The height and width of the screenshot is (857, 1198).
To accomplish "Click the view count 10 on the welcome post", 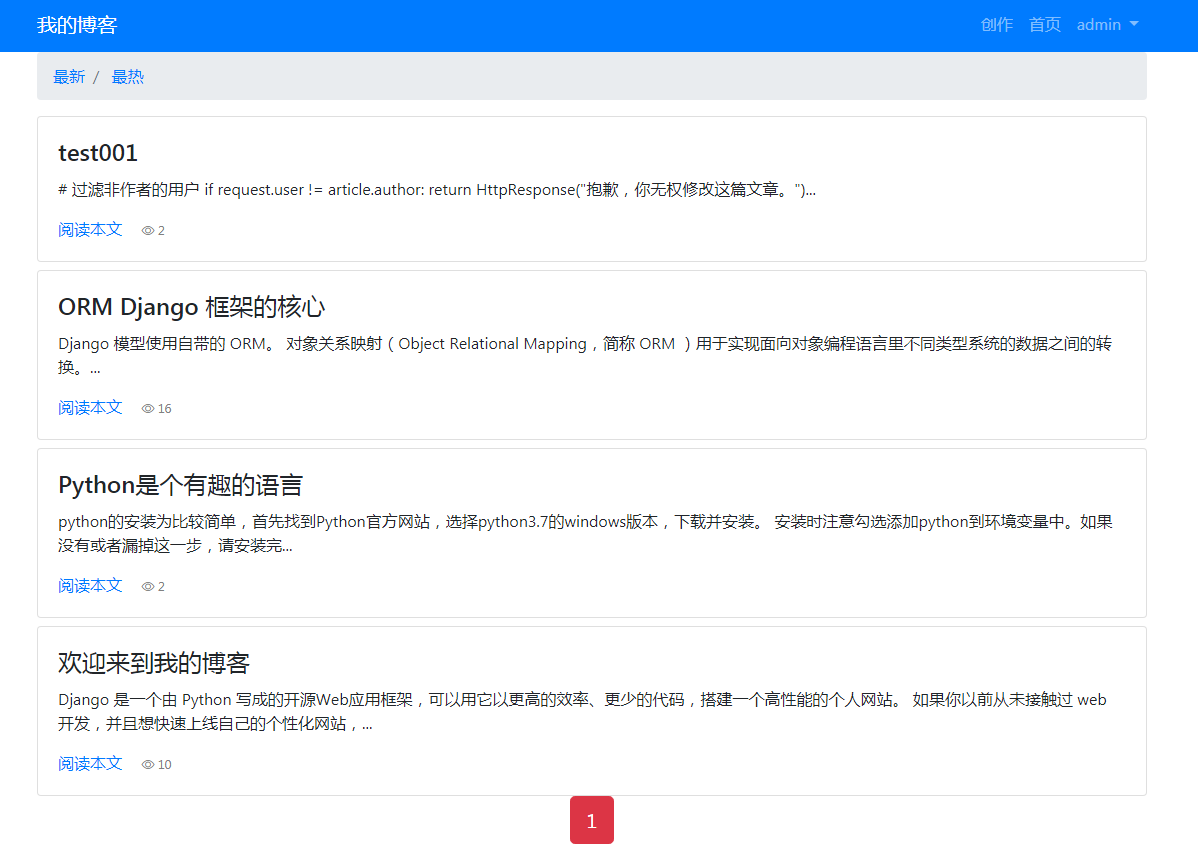I will click(166, 764).
